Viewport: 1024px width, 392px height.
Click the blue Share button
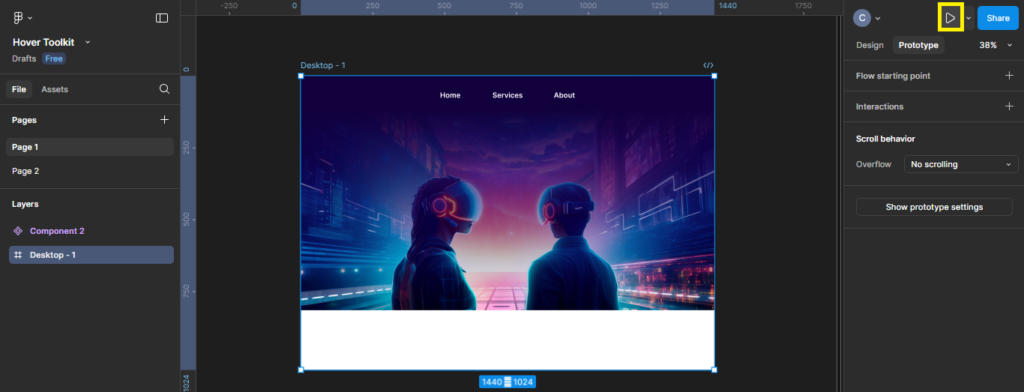pyautogui.click(x=998, y=18)
